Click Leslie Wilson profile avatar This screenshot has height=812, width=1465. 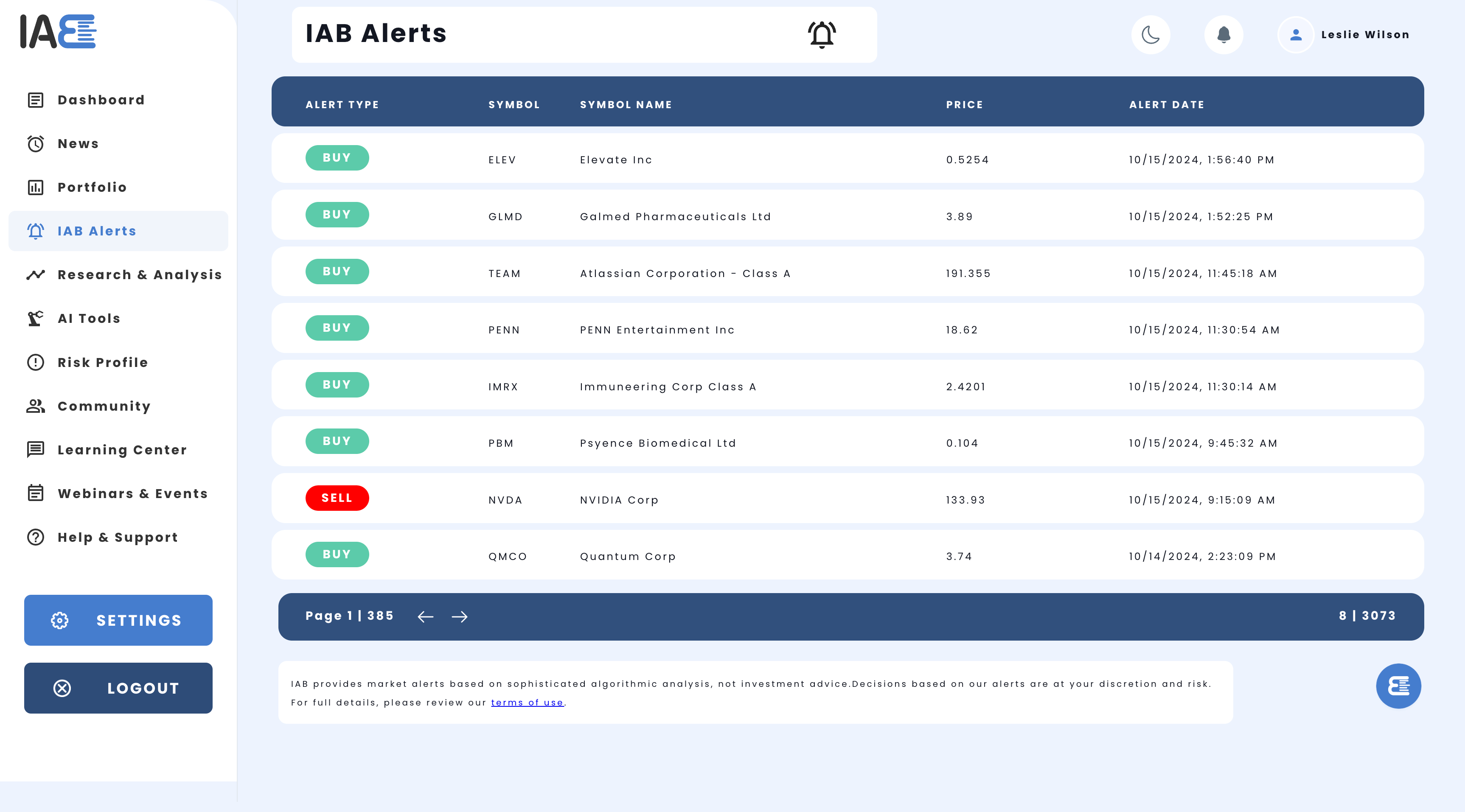[1296, 35]
